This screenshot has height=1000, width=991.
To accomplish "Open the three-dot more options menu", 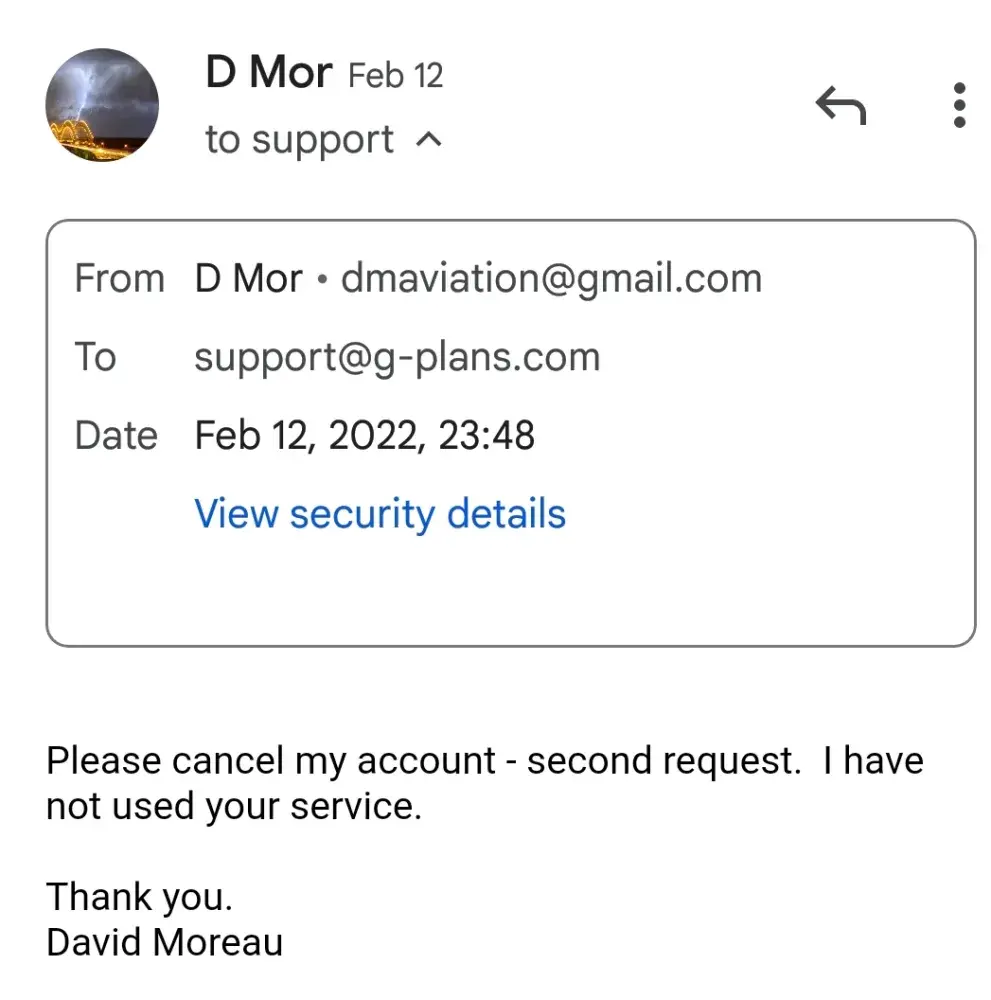I will coord(959,105).
